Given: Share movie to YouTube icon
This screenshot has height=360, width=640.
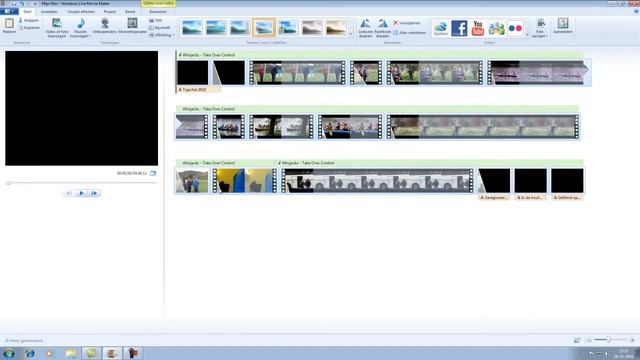Looking at the screenshot, I should pos(478,28).
